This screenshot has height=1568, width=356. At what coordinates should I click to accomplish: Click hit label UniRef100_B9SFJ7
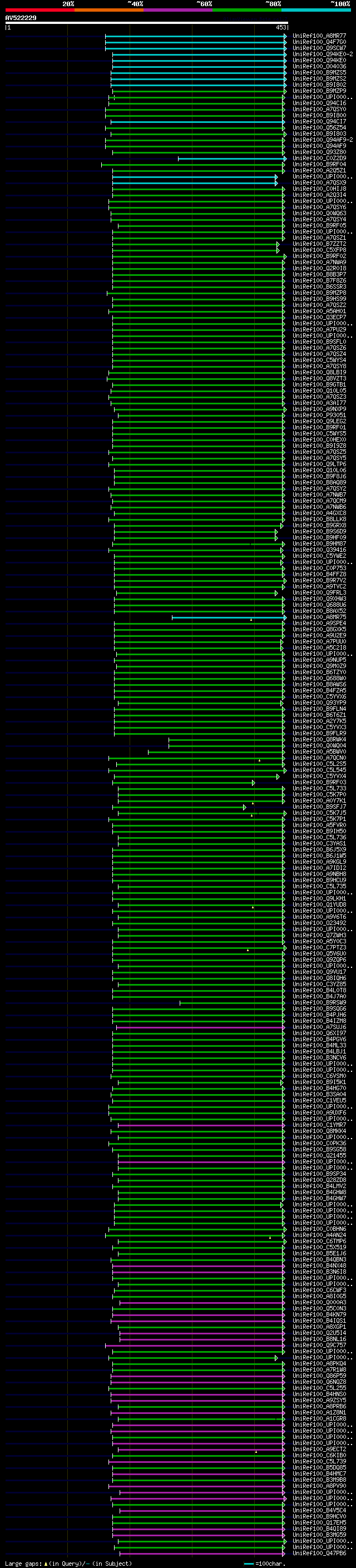(x=319, y=807)
